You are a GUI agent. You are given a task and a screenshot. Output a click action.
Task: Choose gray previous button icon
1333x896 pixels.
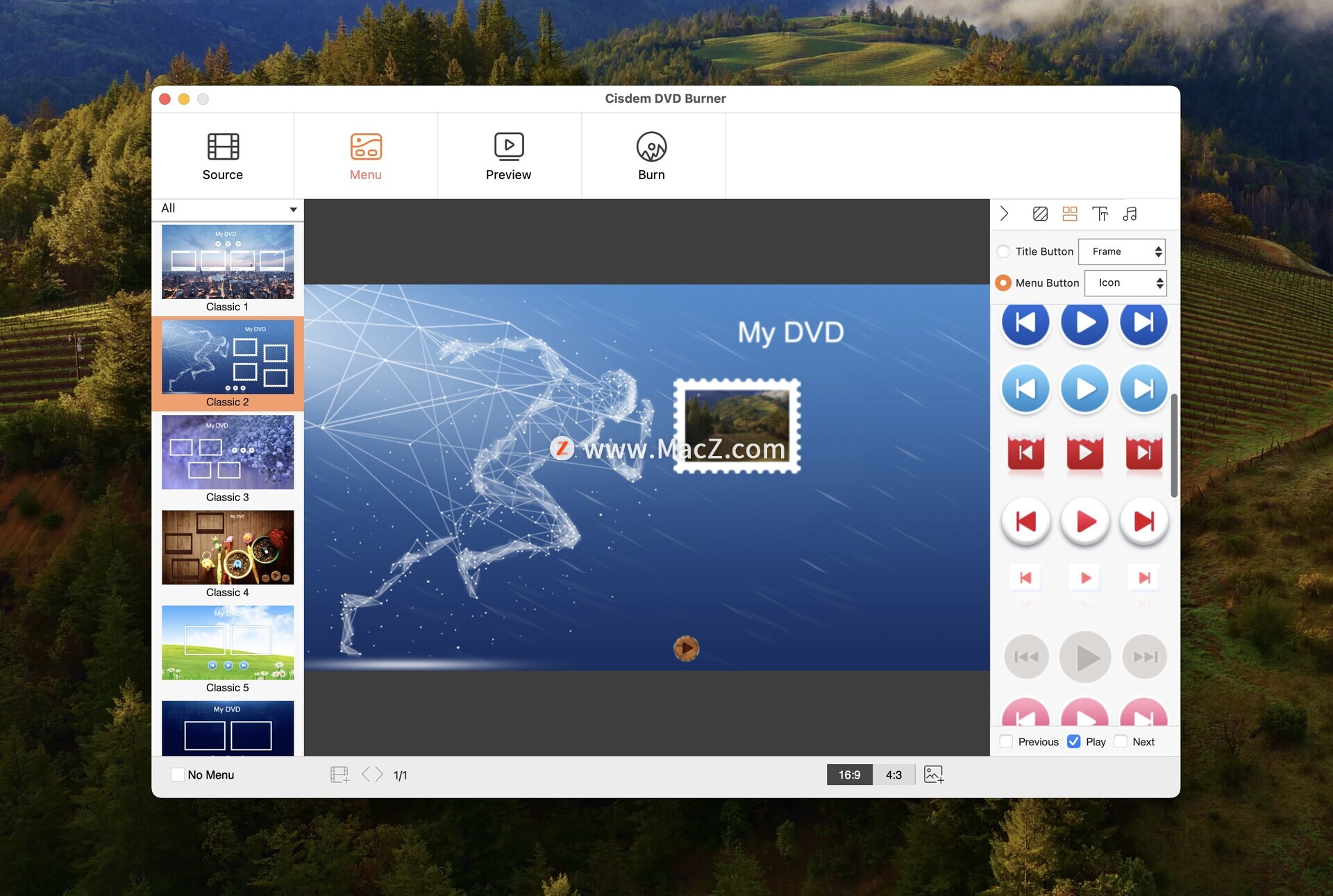[1026, 657]
